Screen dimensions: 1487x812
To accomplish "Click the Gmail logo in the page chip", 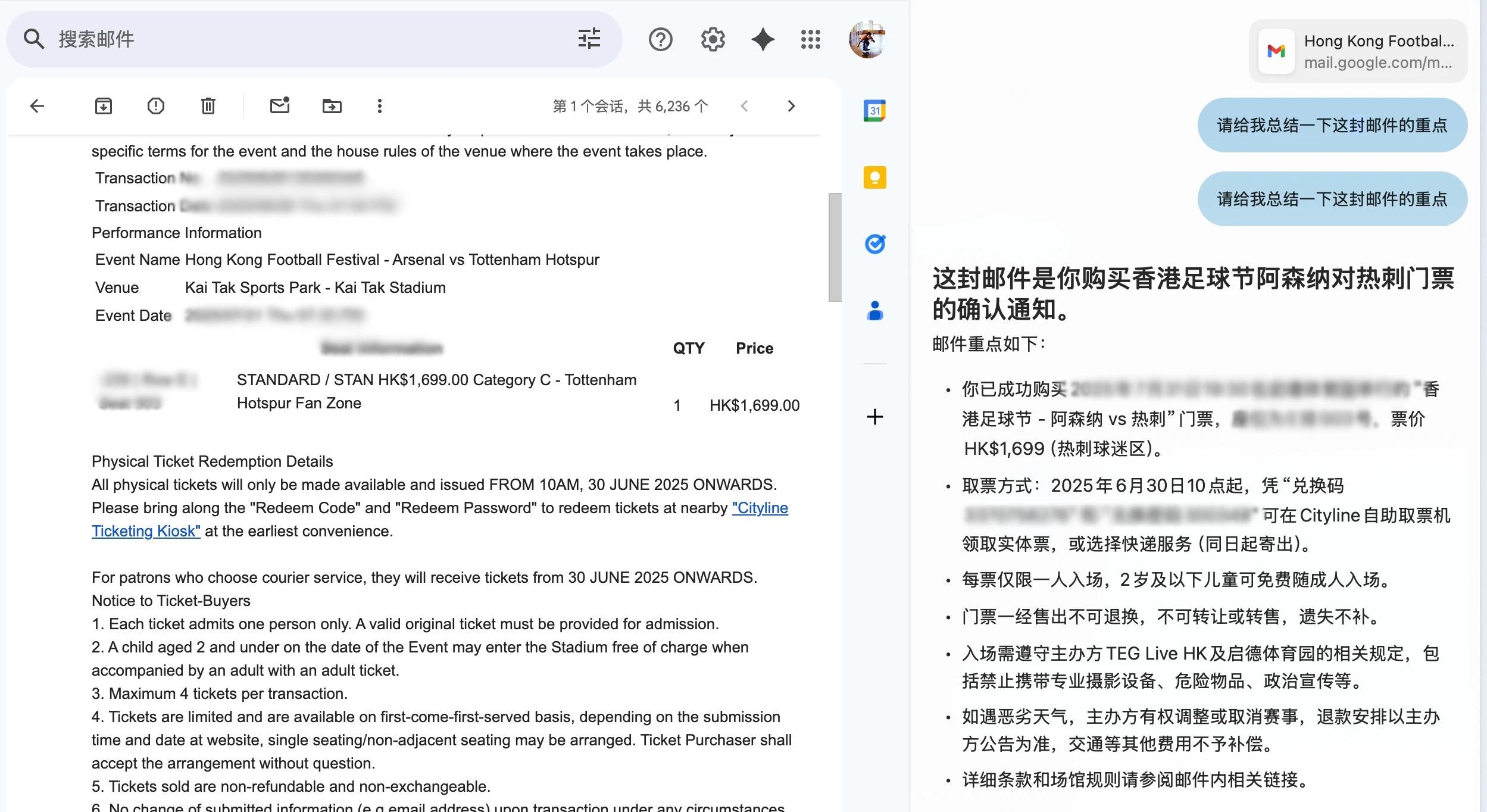I will [1276, 51].
